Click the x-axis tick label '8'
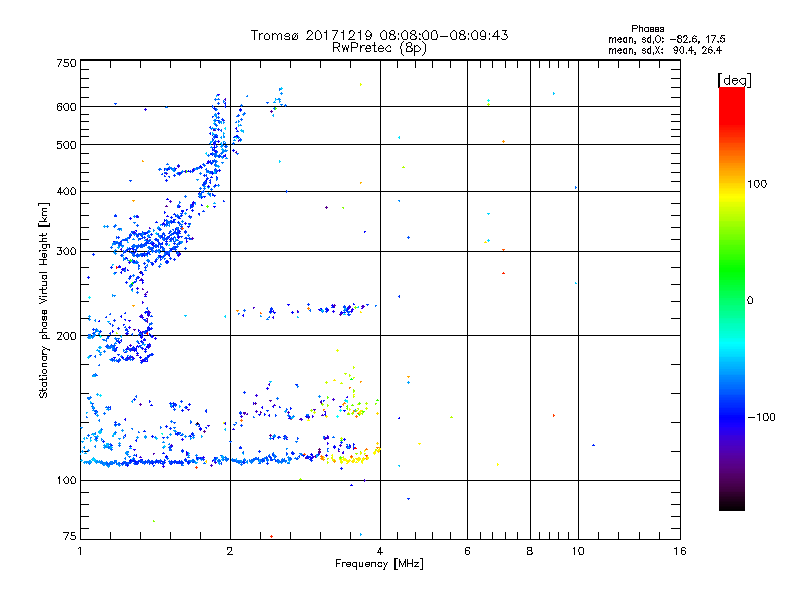800x600 pixels. click(x=530, y=551)
